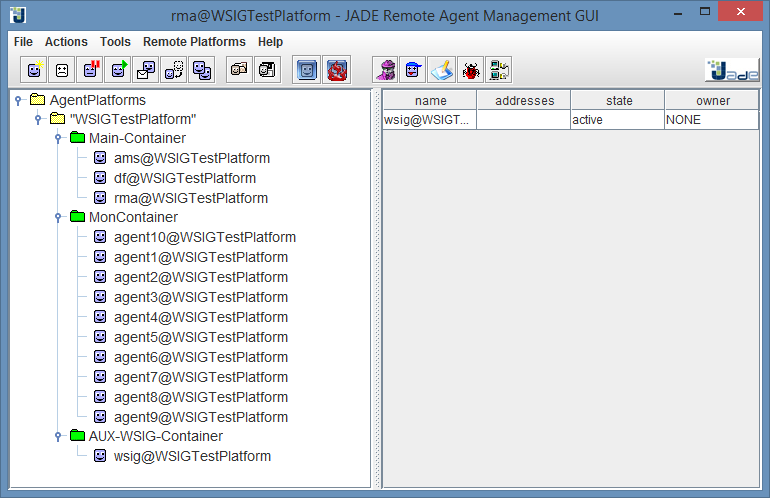Collapse the Main-Container node handle
Image resolution: width=770 pixels, height=498 pixels.
(x=58, y=138)
